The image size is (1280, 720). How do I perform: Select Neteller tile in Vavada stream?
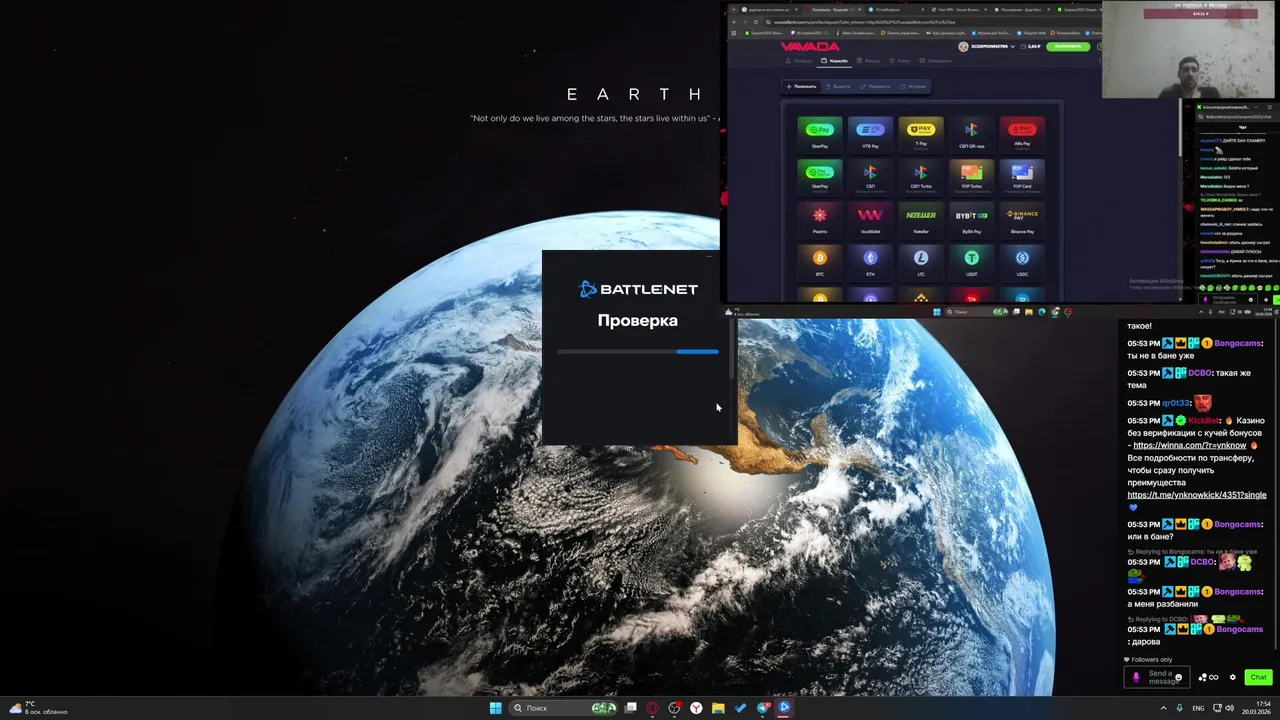tap(921, 219)
